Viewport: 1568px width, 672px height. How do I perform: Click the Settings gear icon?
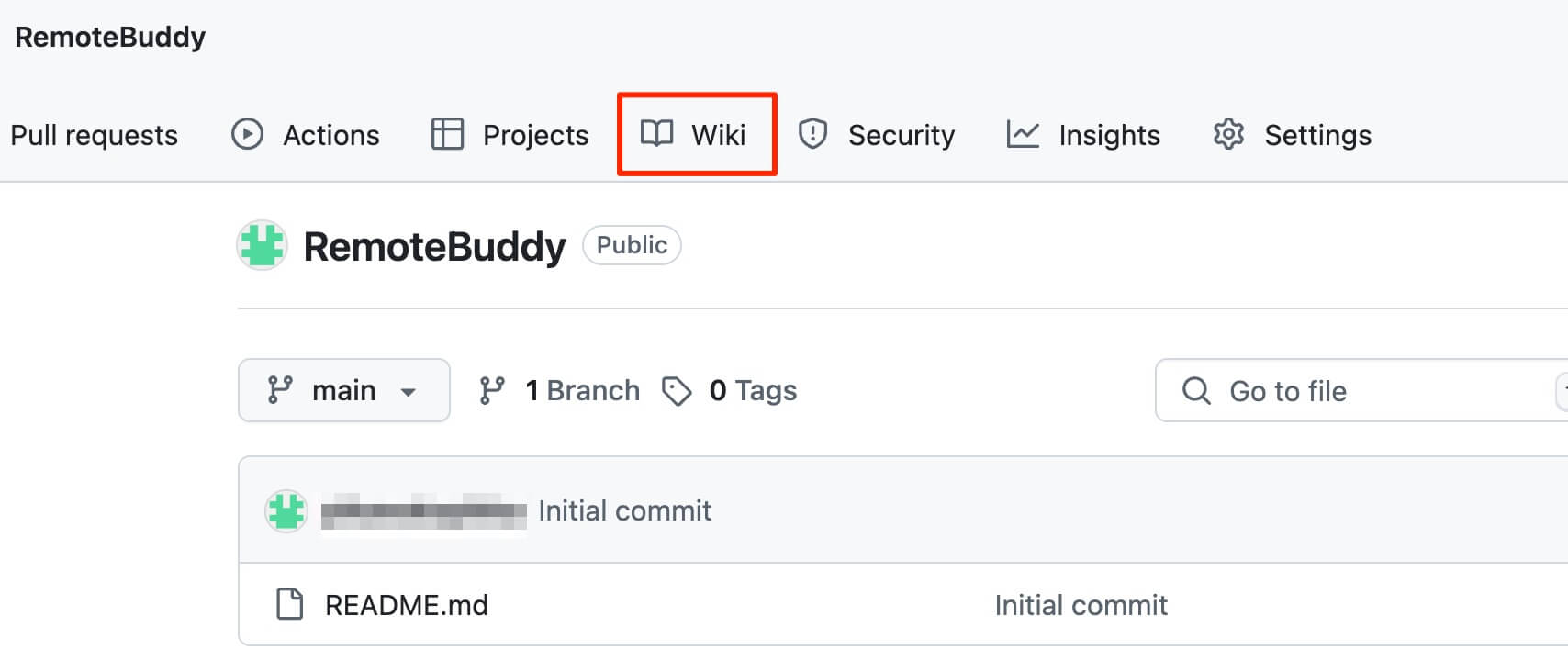pos(1228,134)
